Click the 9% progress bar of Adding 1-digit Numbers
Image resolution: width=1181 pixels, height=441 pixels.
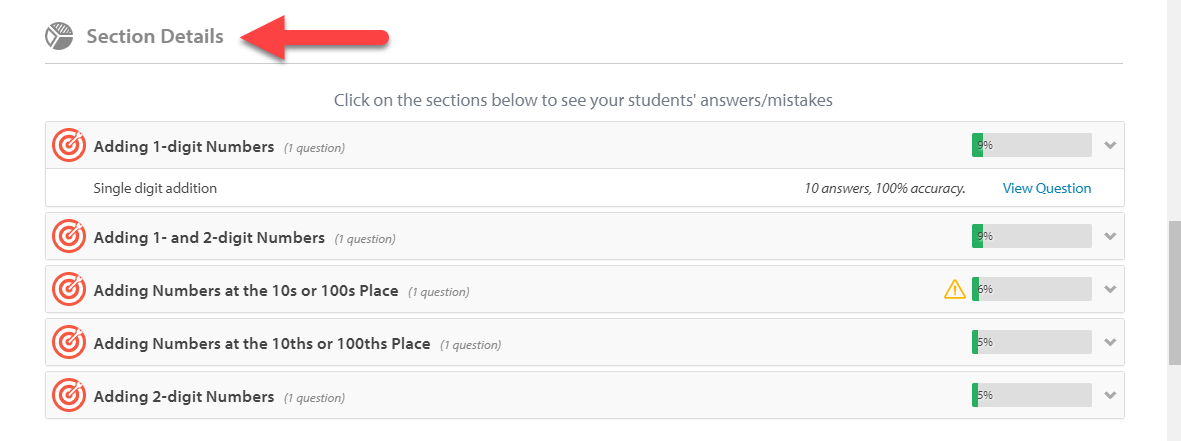[1031, 146]
